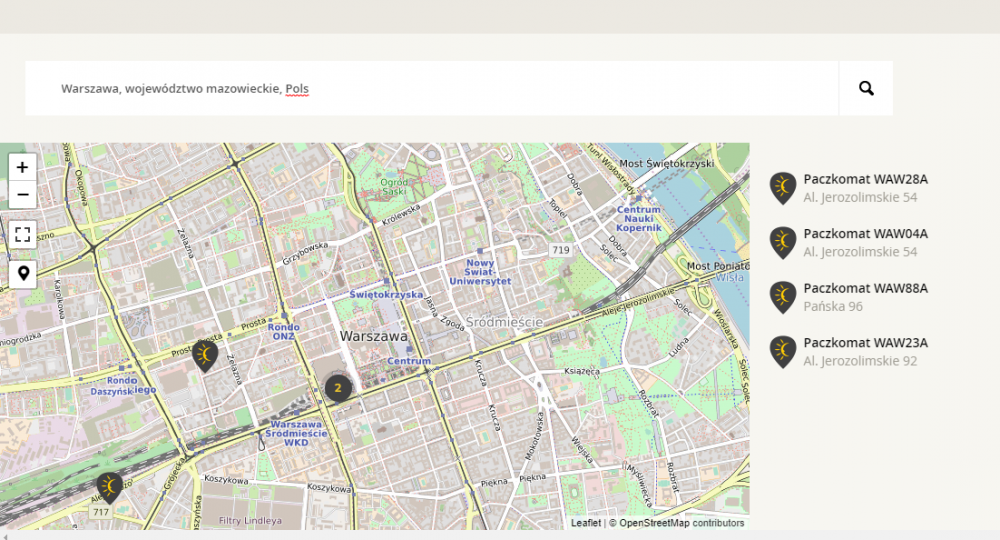Click the search magnifier button
The width and height of the screenshot is (1000, 540).
coord(866,89)
